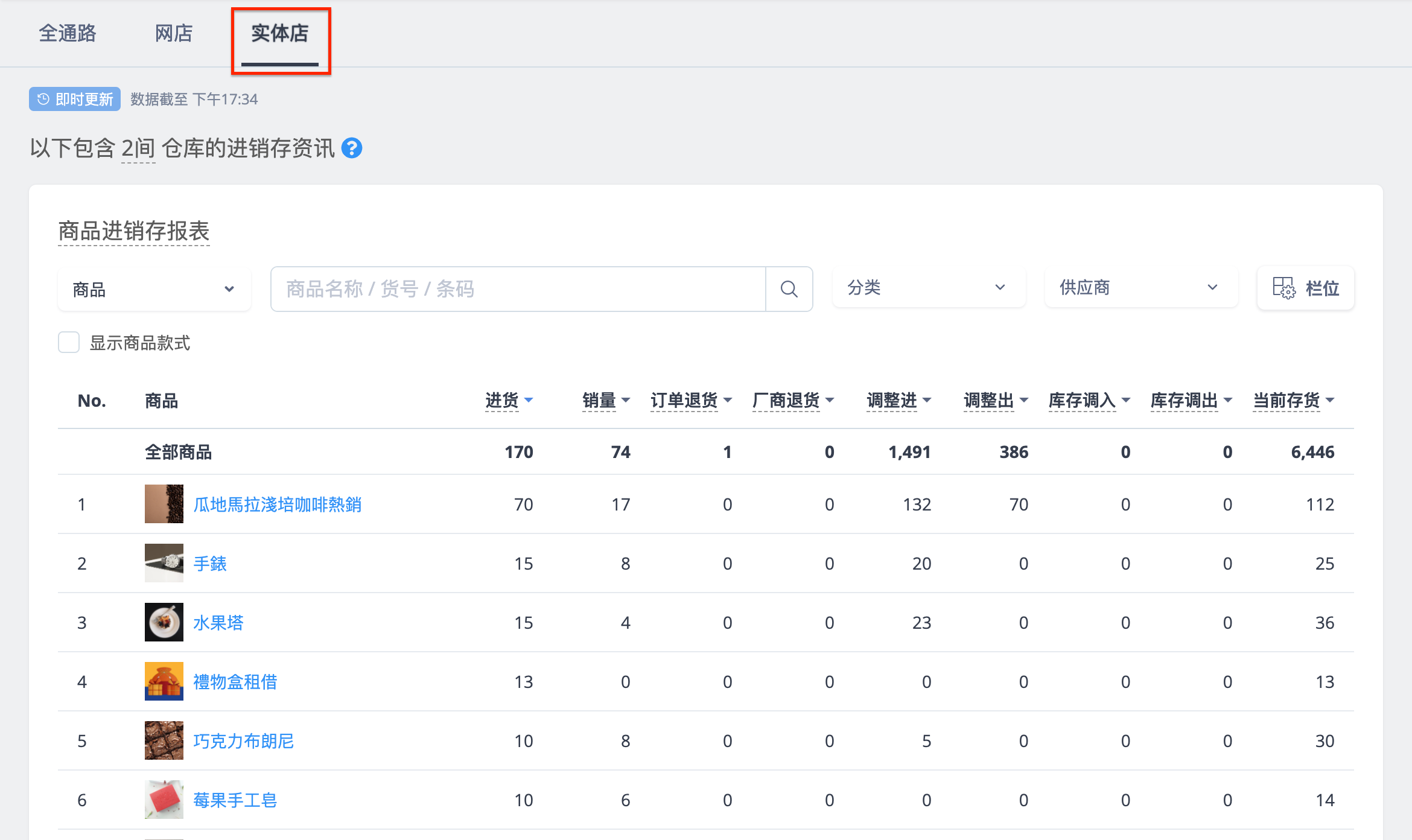Click the blue help question mark icon
Screen dimensions: 1412x840
pyautogui.click(x=352, y=148)
